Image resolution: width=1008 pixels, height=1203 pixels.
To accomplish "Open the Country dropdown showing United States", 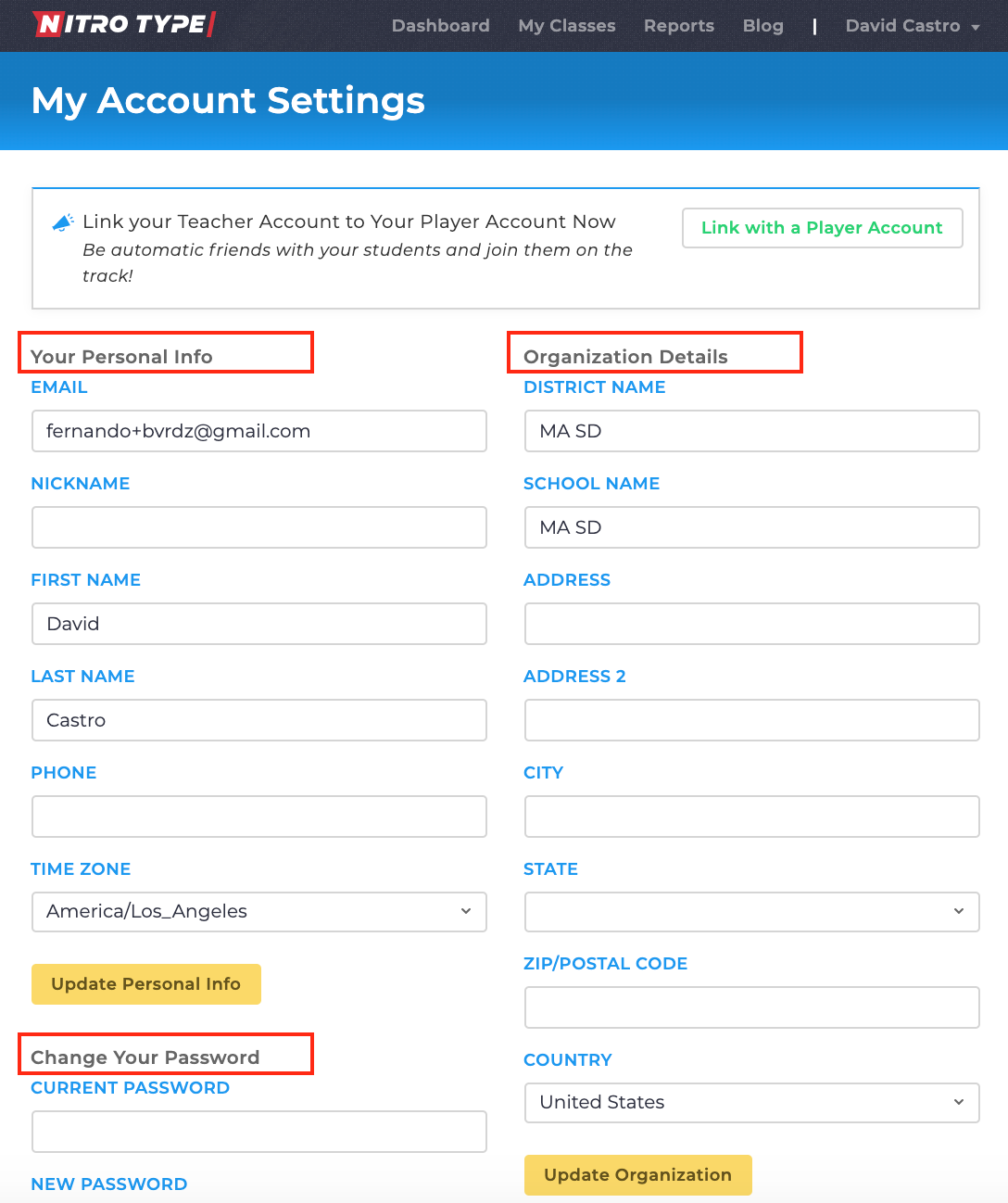I will click(x=751, y=1102).
